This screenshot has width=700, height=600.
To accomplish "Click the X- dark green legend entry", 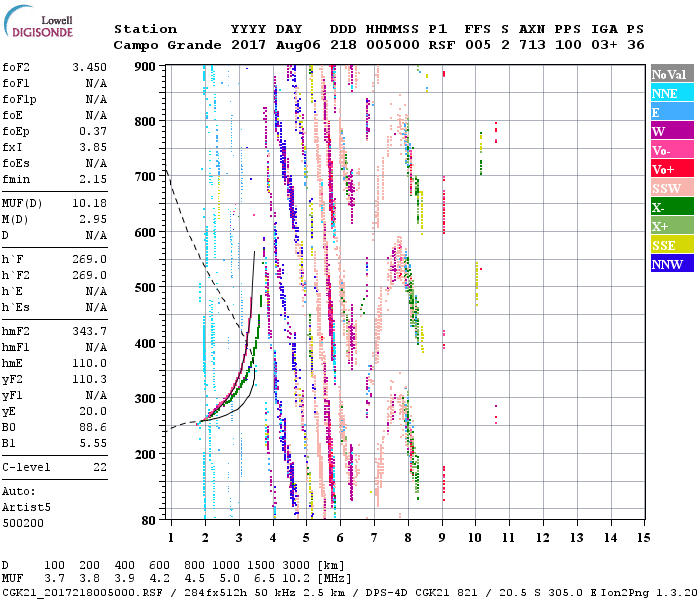I will click(x=671, y=207).
